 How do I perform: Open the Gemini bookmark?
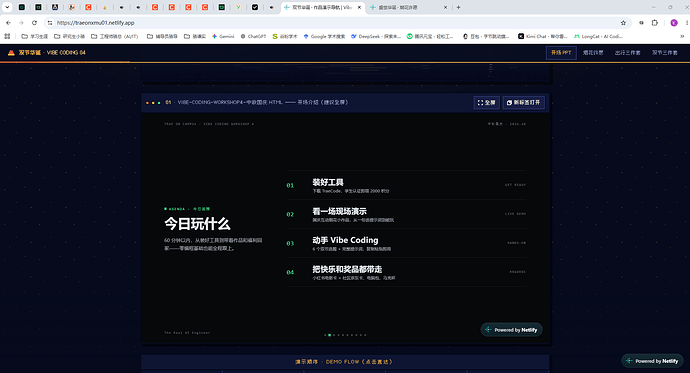[x=223, y=37]
